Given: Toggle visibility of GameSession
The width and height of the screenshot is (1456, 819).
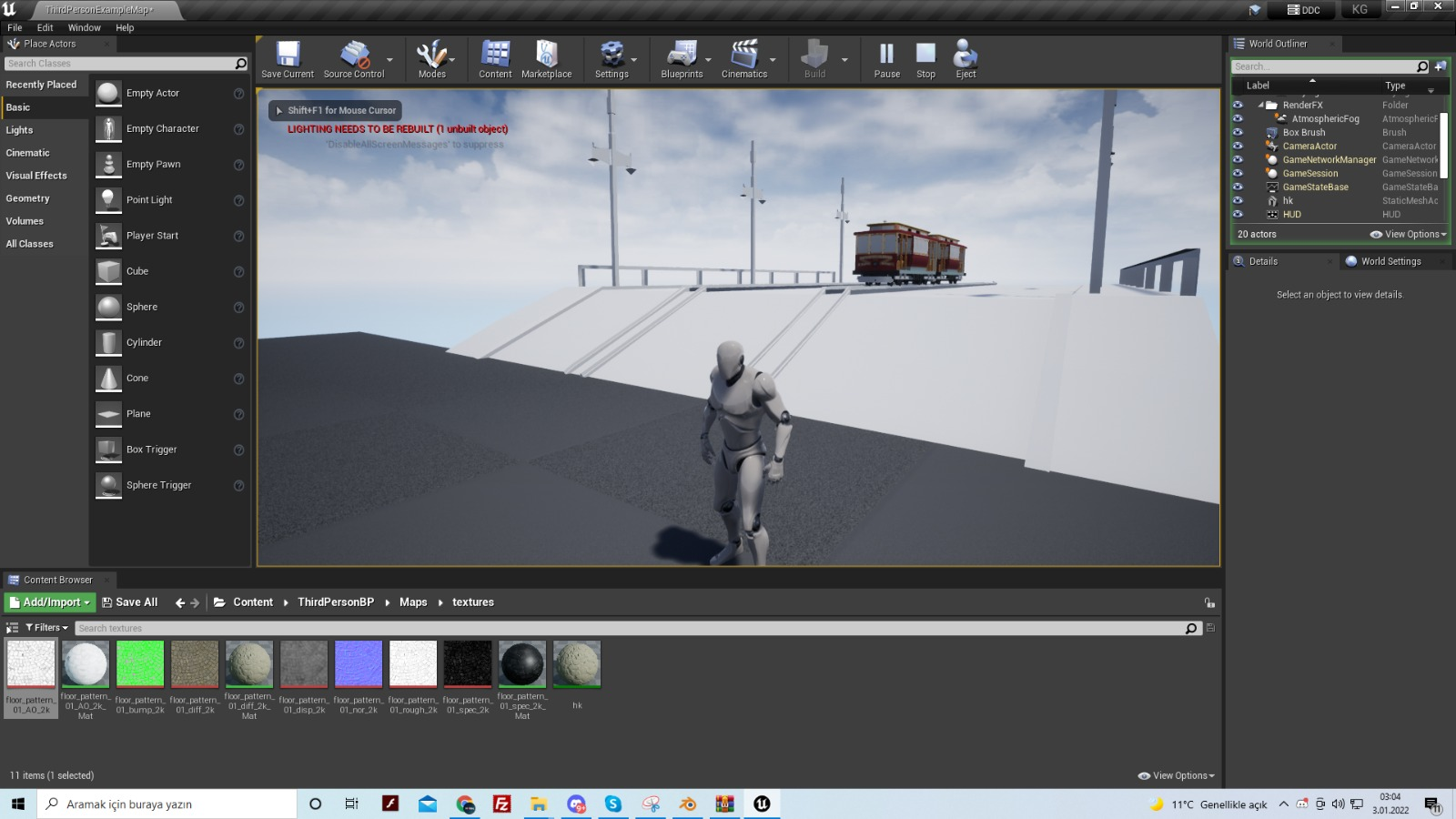Looking at the screenshot, I should [x=1238, y=173].
